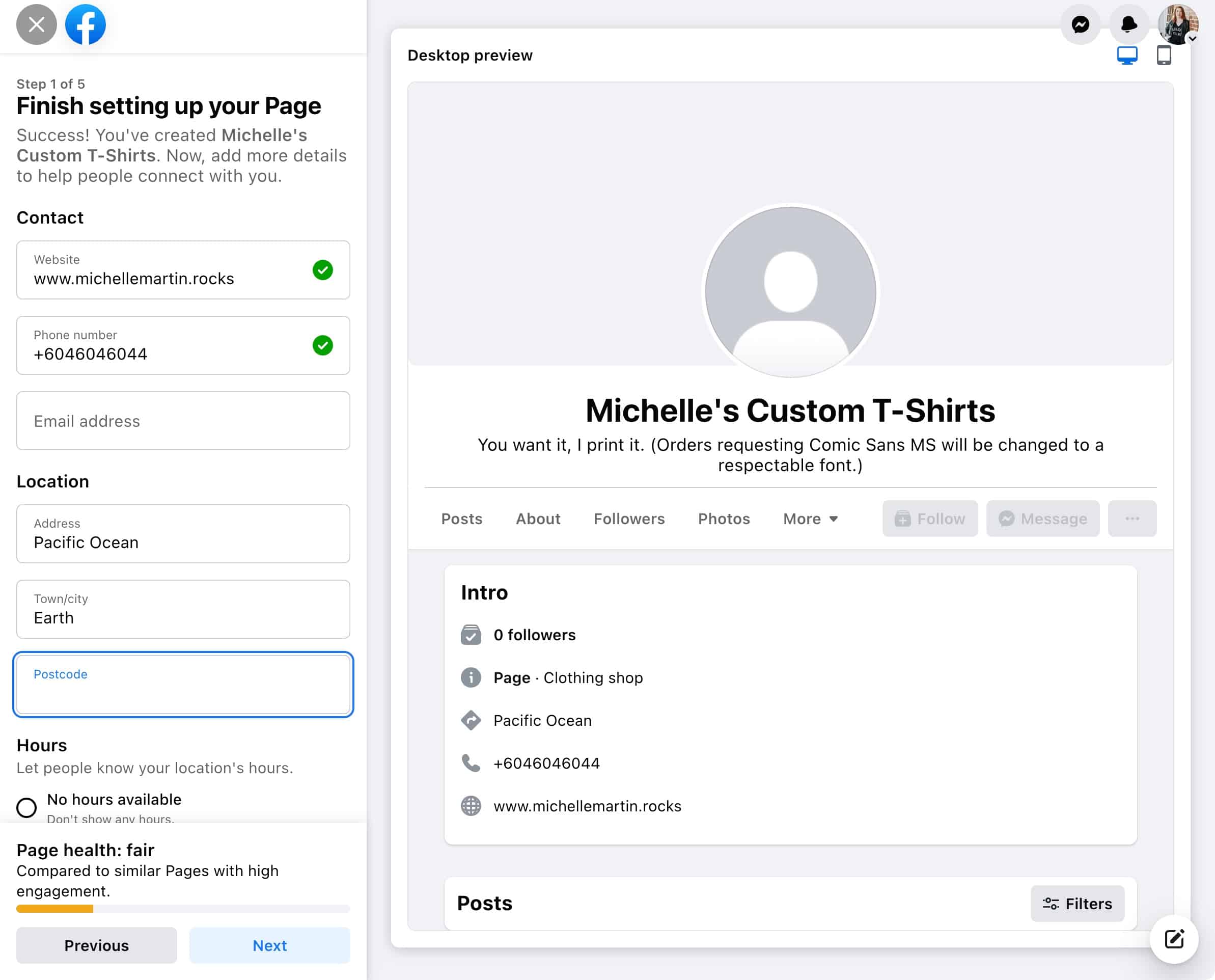The height and width of the screenshot is (980, 1215).
Task: Click the globe icon beside website link
Action: (x=471, y=806)
